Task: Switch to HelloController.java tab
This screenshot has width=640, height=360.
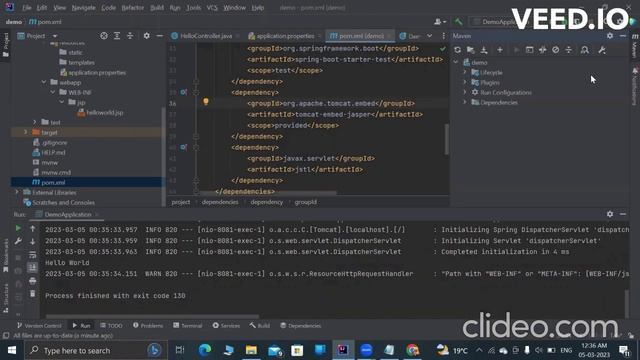Action: tap(206, 36)
